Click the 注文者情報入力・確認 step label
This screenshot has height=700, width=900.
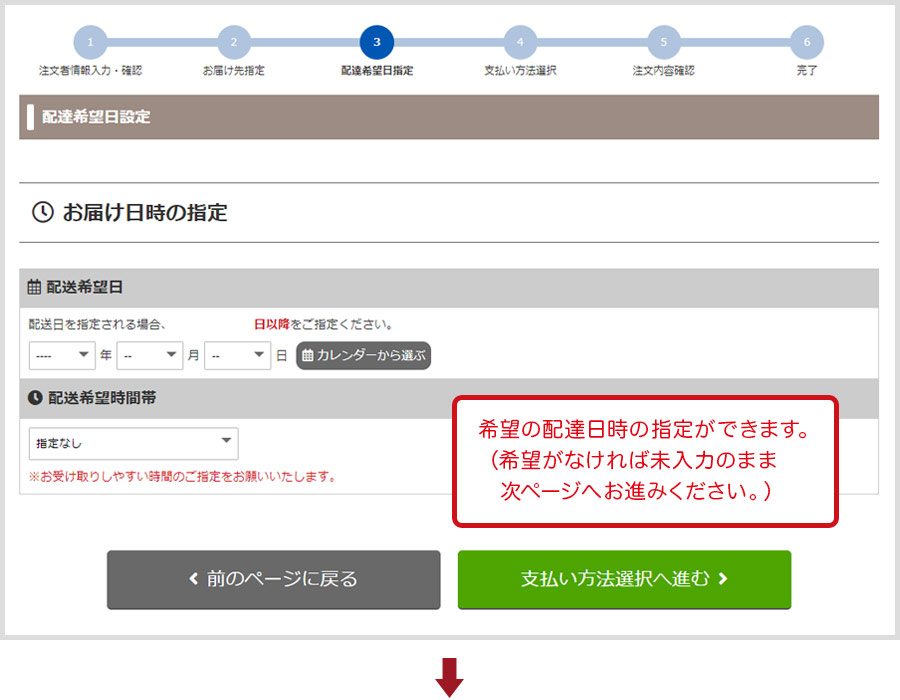click(90, 71)
